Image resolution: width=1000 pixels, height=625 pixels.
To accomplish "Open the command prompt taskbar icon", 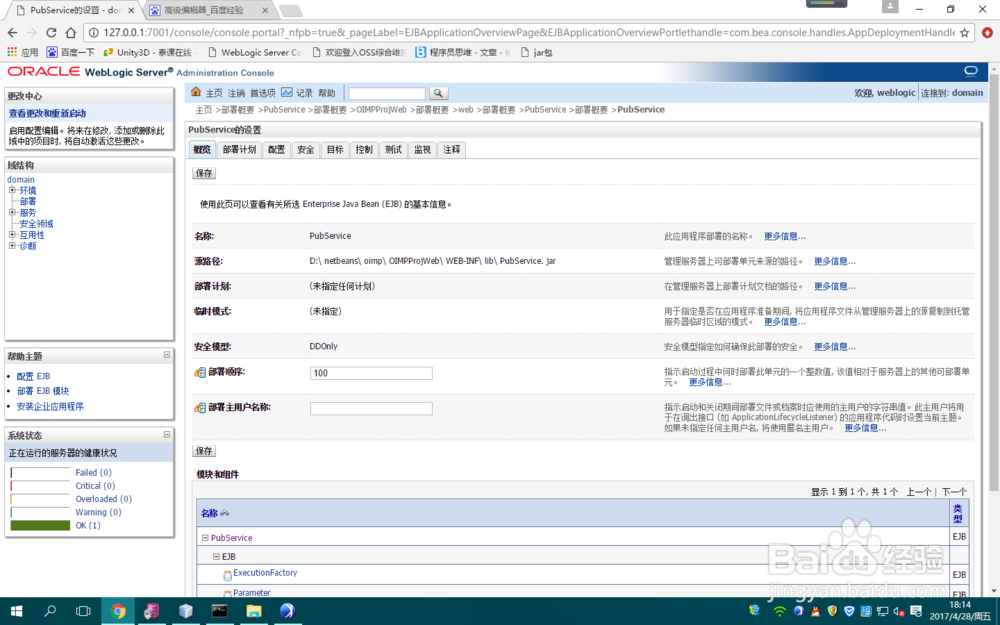I will click(219, 611).
